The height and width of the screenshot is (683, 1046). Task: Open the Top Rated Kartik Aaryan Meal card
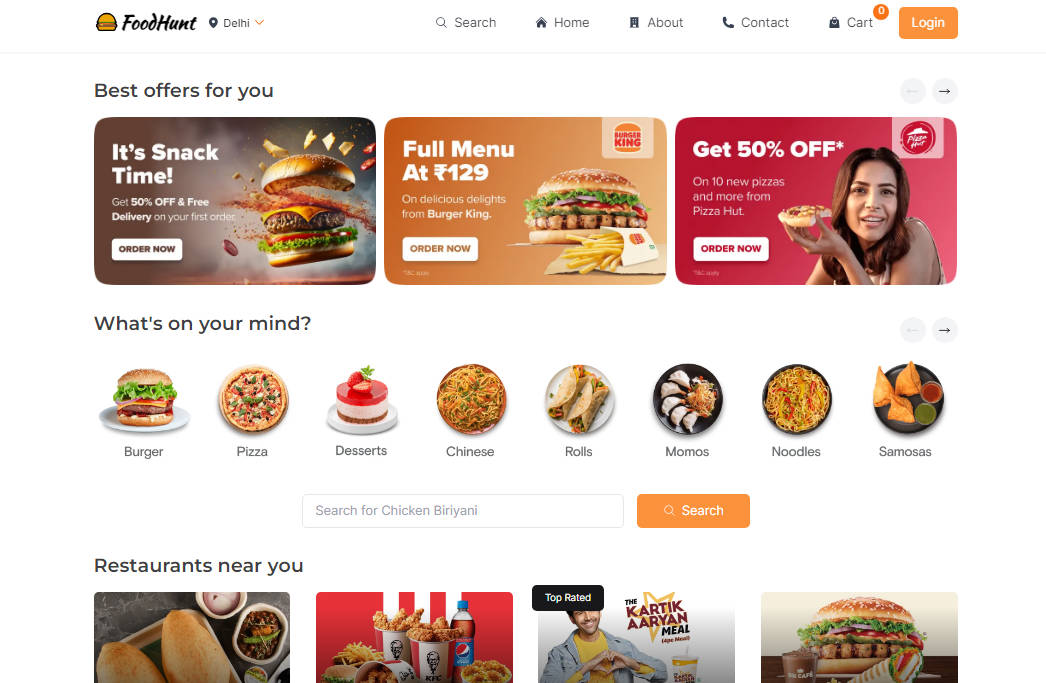tap(636, 637)
